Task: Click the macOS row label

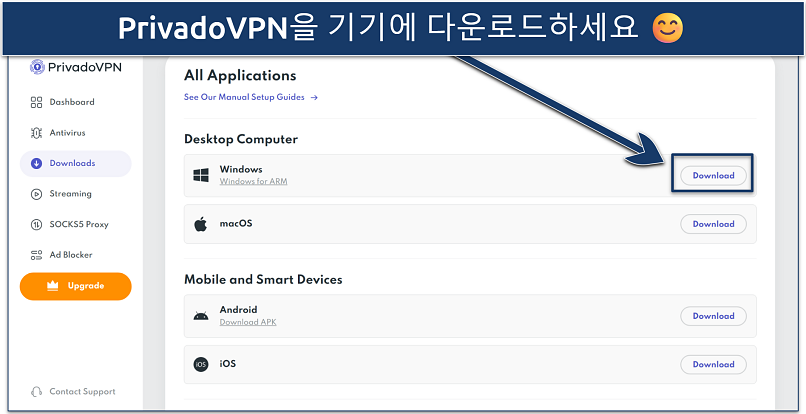Action: 236,224
